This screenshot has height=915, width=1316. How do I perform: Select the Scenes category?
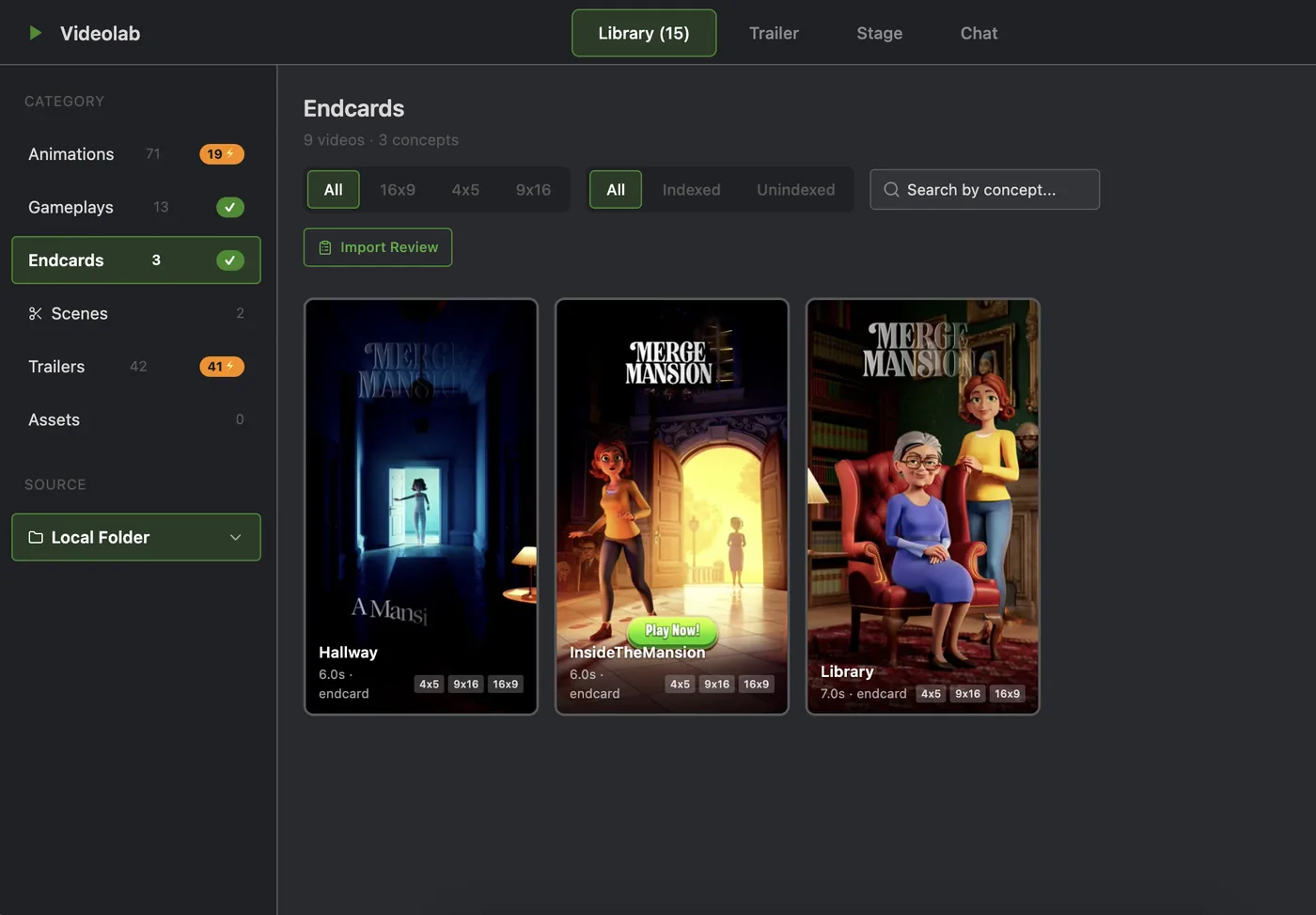[136, 313]
